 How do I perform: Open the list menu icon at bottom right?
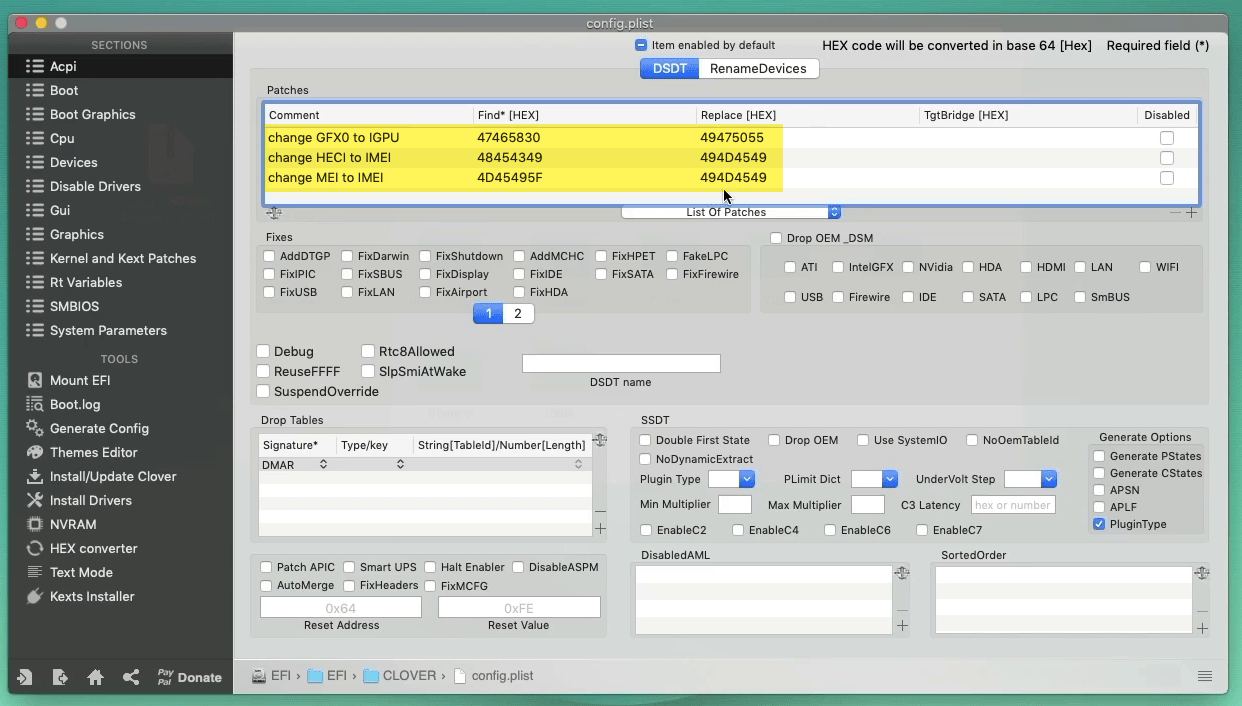pos(1205,676)
